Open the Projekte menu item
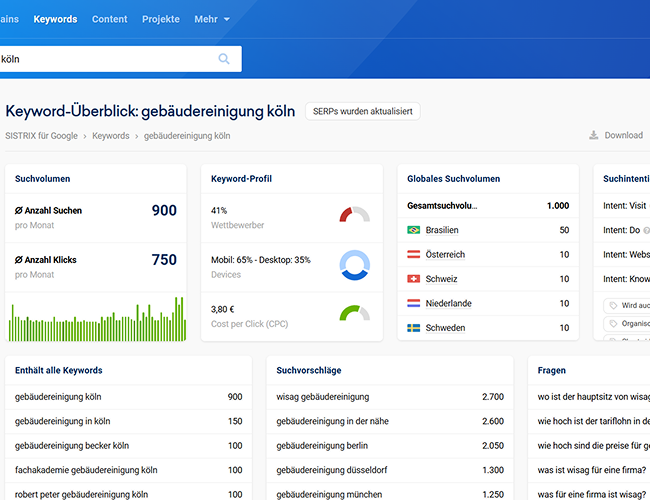This screenshot has height=500, width=650. coord(161,19)
